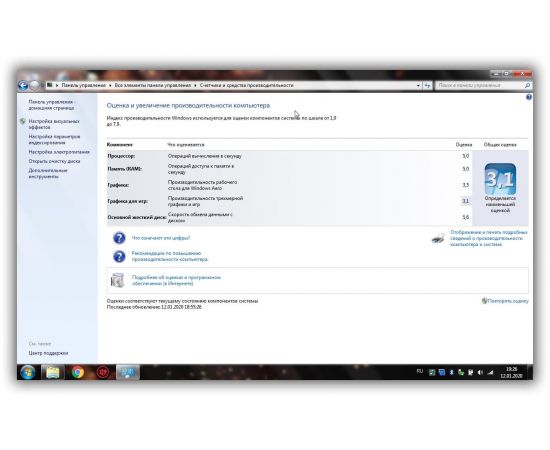Viewport: 550px width, 450px height.
Task: Click the Bluetooth tray icon
Action: [452, 372]
